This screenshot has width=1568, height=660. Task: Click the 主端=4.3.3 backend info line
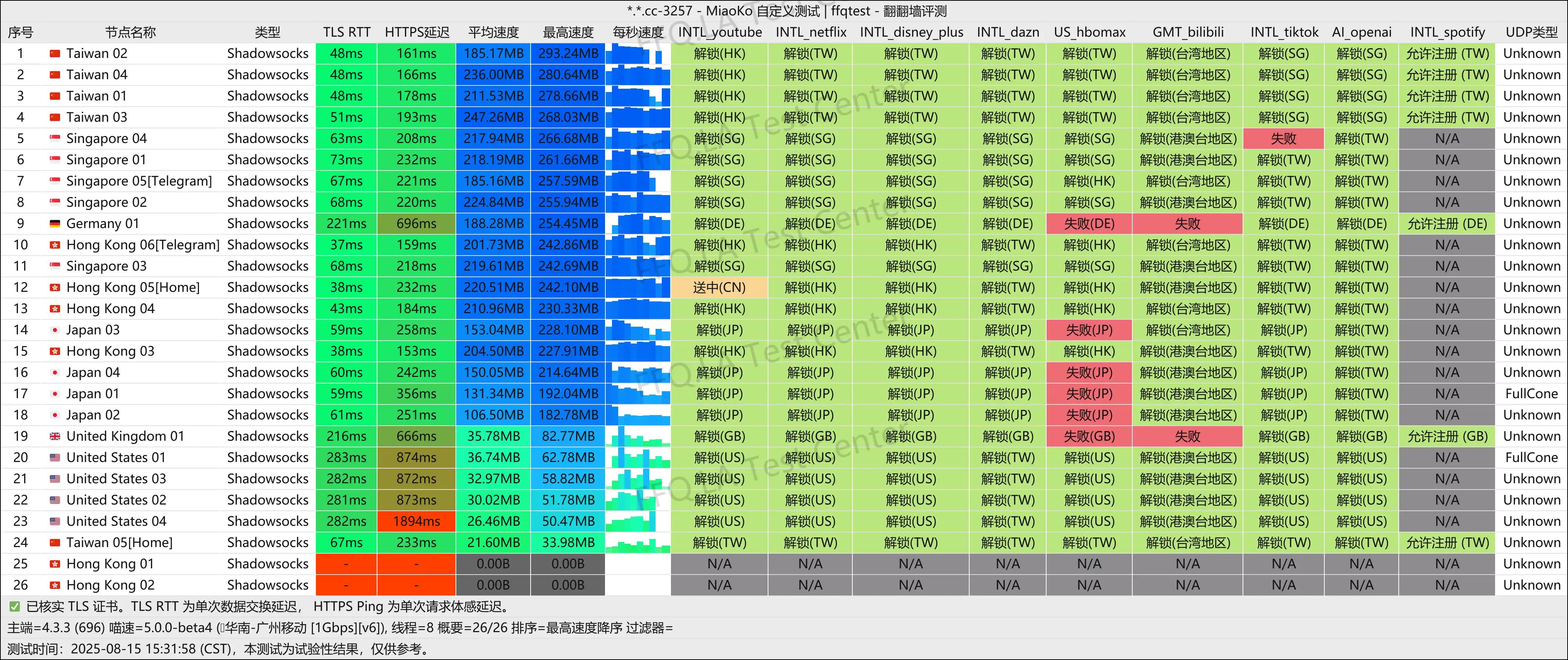(x=340, y=628)
